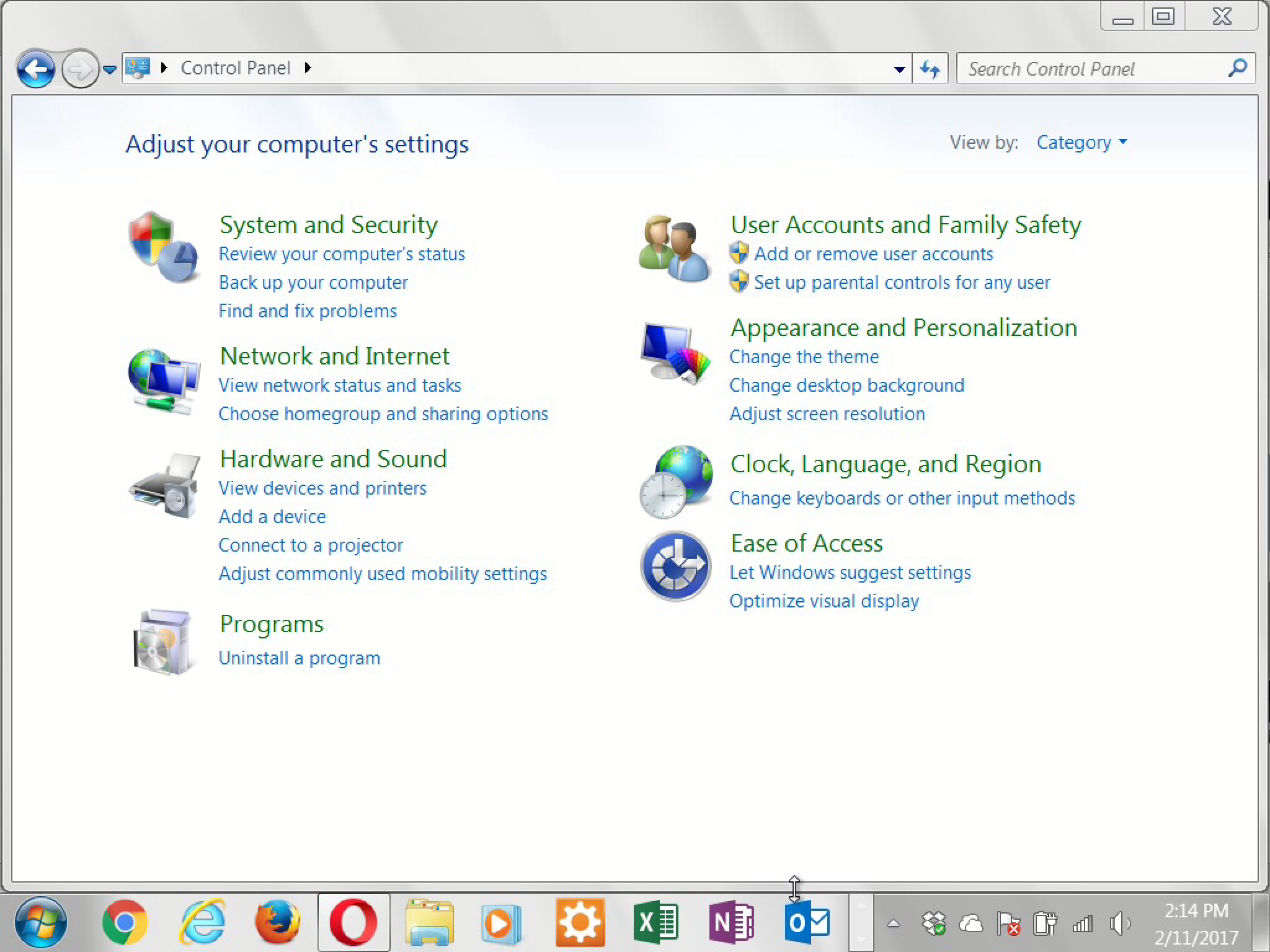Click Set up parental controls for any user
Screen dimensions: 1270x952
pos(902,283)
